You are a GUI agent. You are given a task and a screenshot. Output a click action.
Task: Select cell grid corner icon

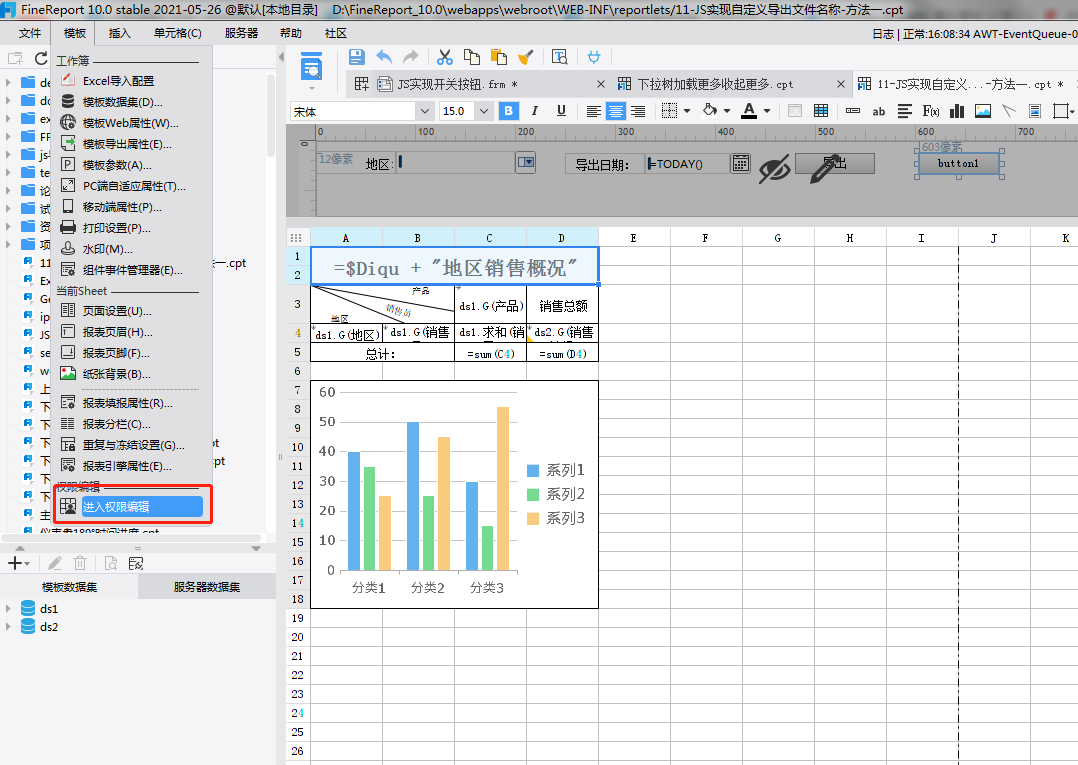pos(296,238)
